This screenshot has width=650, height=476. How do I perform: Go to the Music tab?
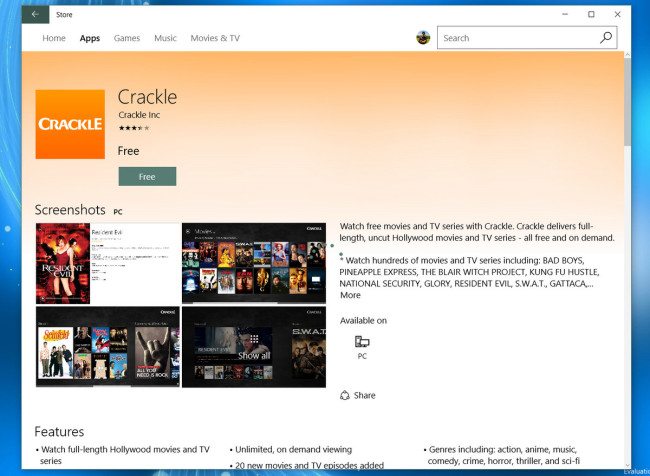click(x=165, y=38)
